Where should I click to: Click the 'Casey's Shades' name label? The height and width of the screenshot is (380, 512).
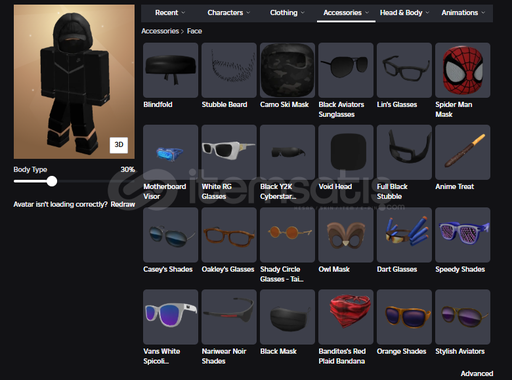pyautogui.click(x=168, y=269)
